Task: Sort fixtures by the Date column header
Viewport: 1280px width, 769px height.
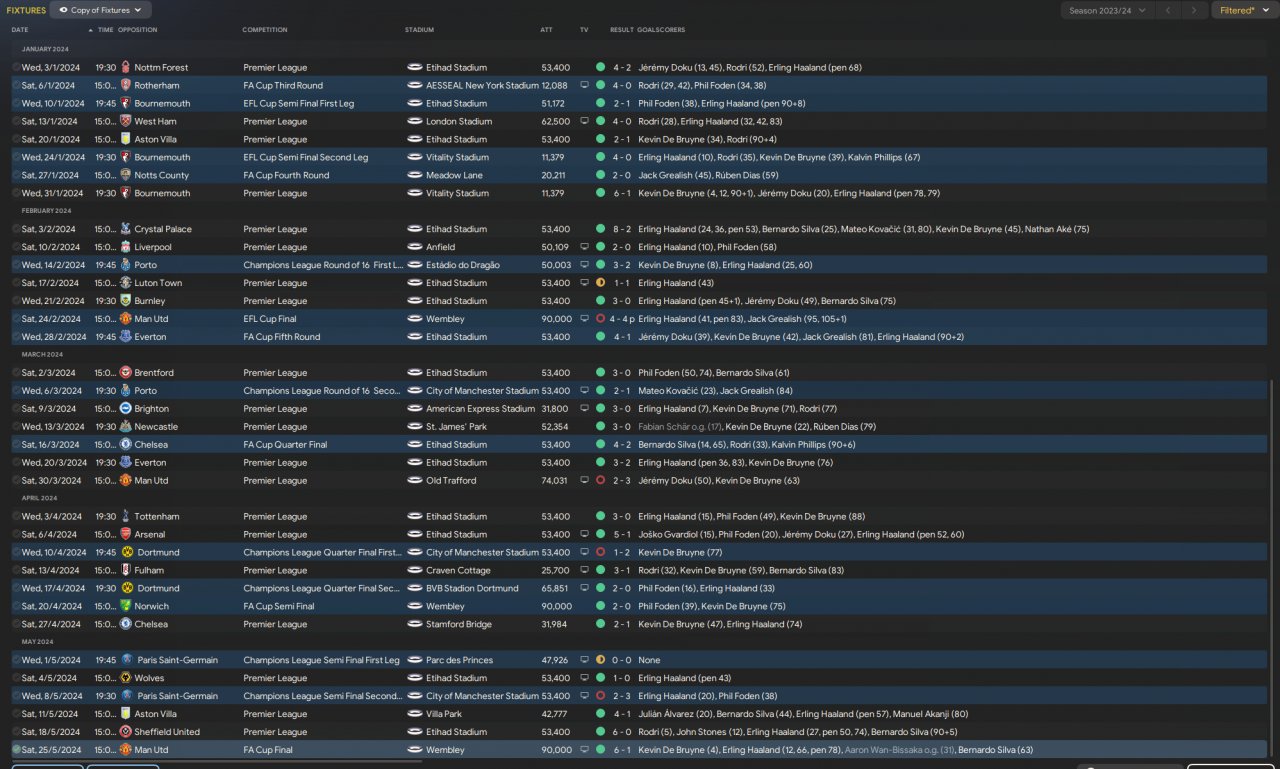Action: tap(20, 30)
